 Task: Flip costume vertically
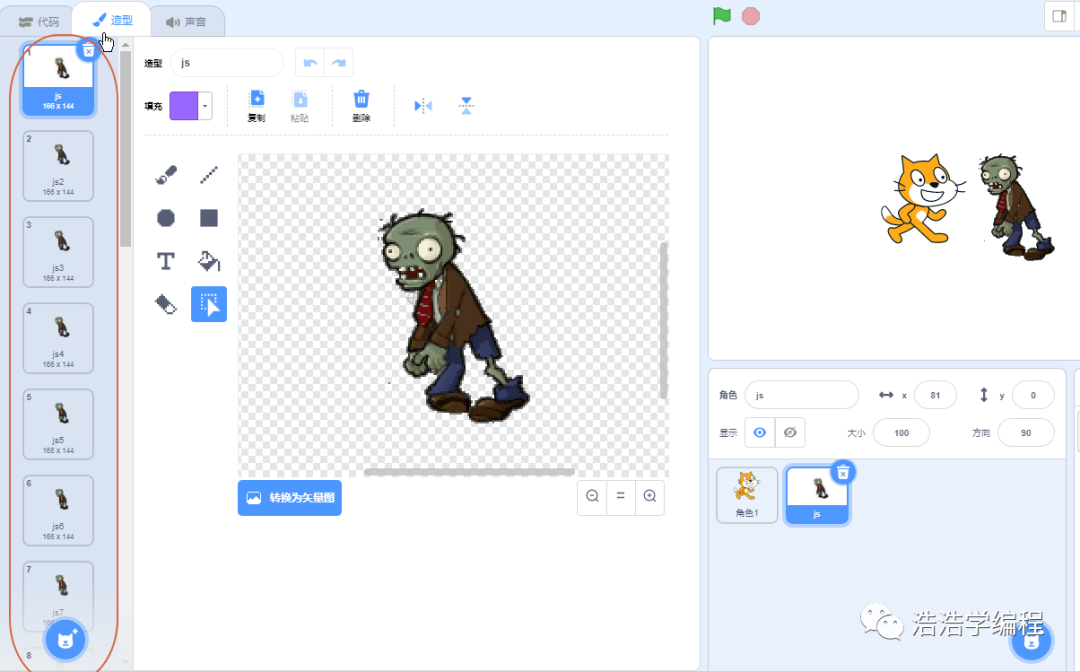coord(466,105)
